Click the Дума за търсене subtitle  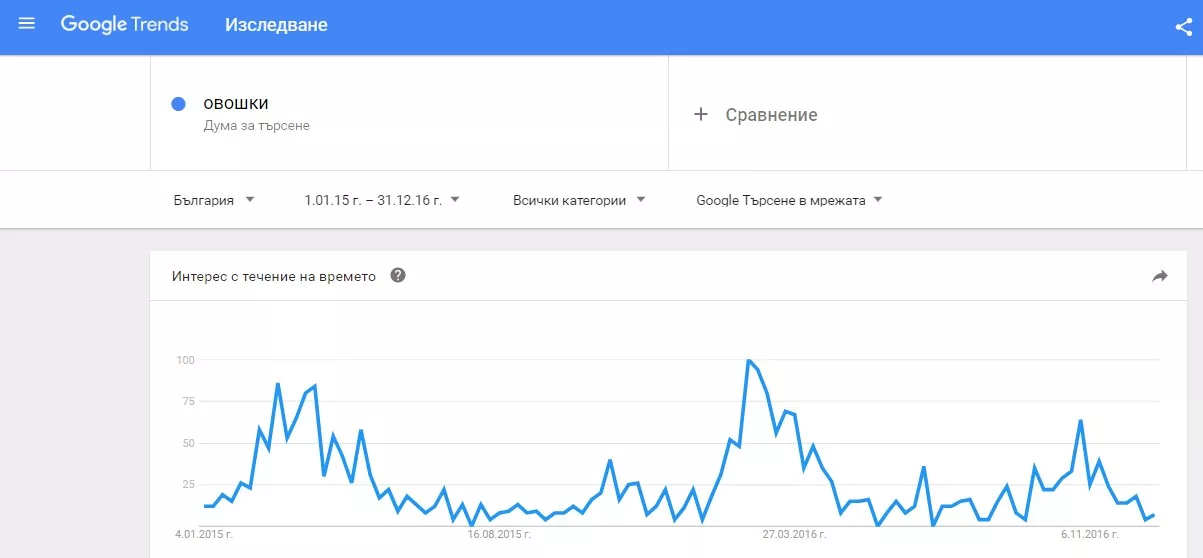tap(256, 126)
